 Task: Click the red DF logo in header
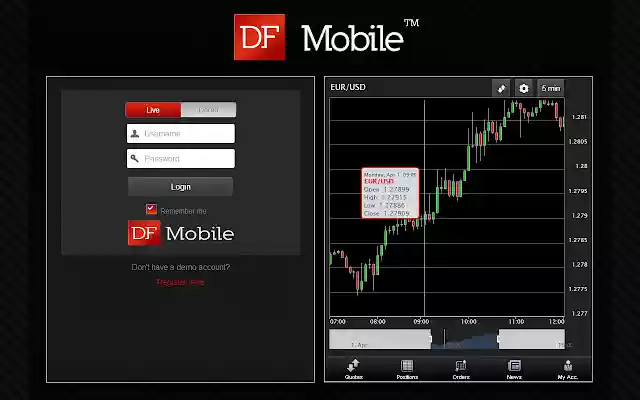(x=260, y=37)
